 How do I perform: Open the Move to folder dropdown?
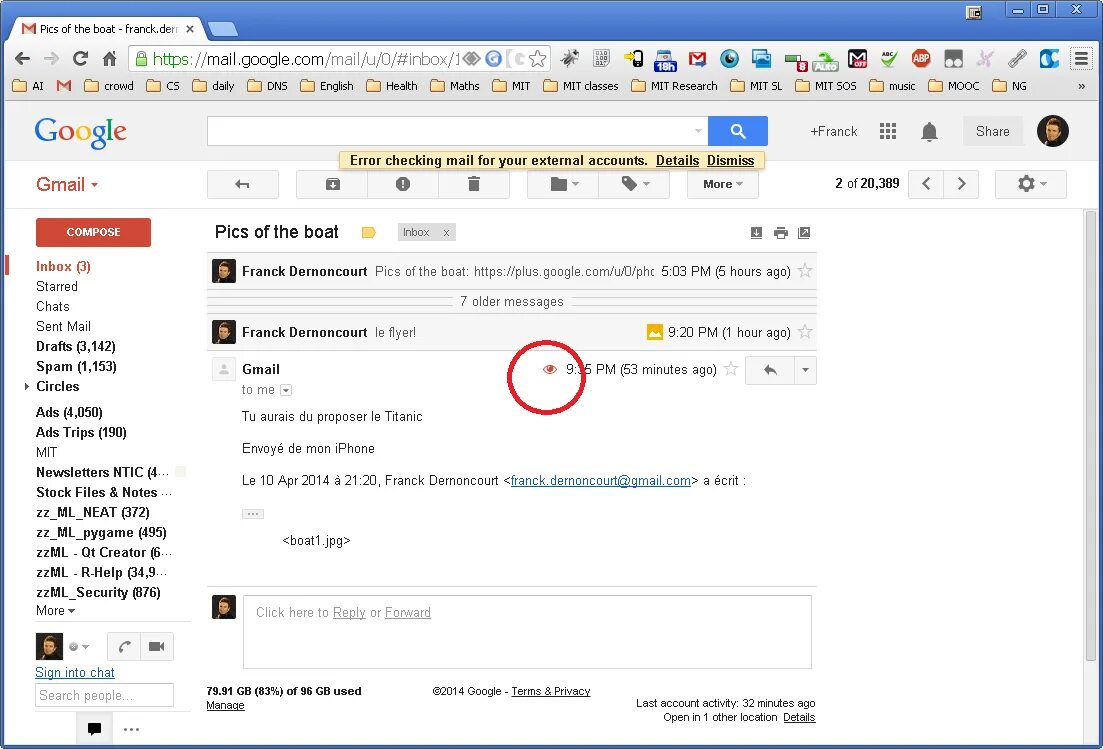[563, 184]
